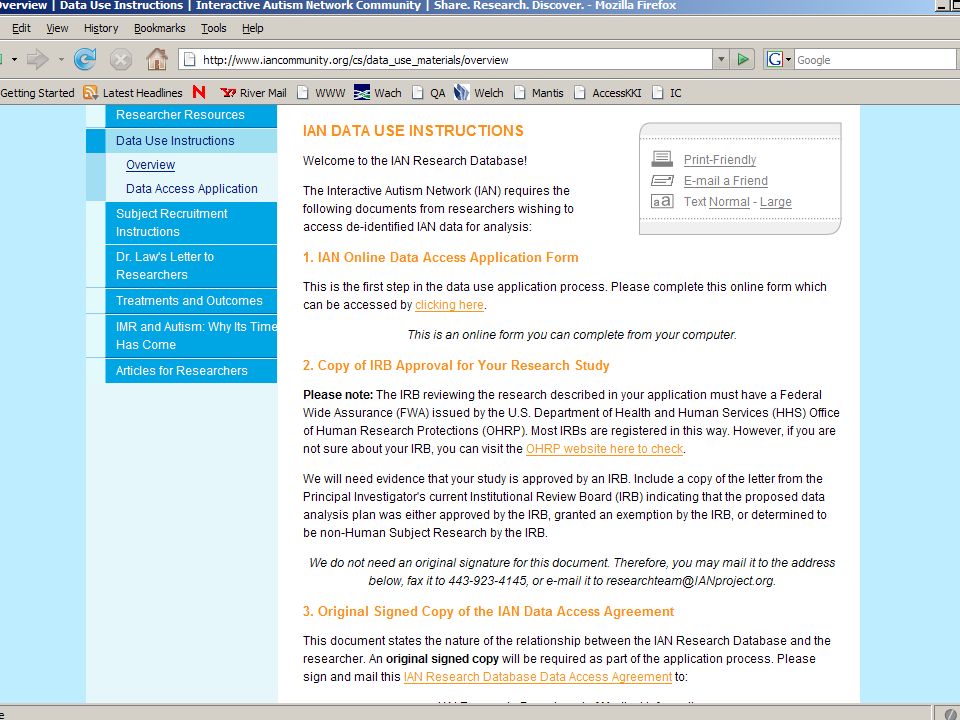Image resolution: width=960 pixels, height=720 pixels.
Task: Click the Google search engine icon
Action: (774, 59)
